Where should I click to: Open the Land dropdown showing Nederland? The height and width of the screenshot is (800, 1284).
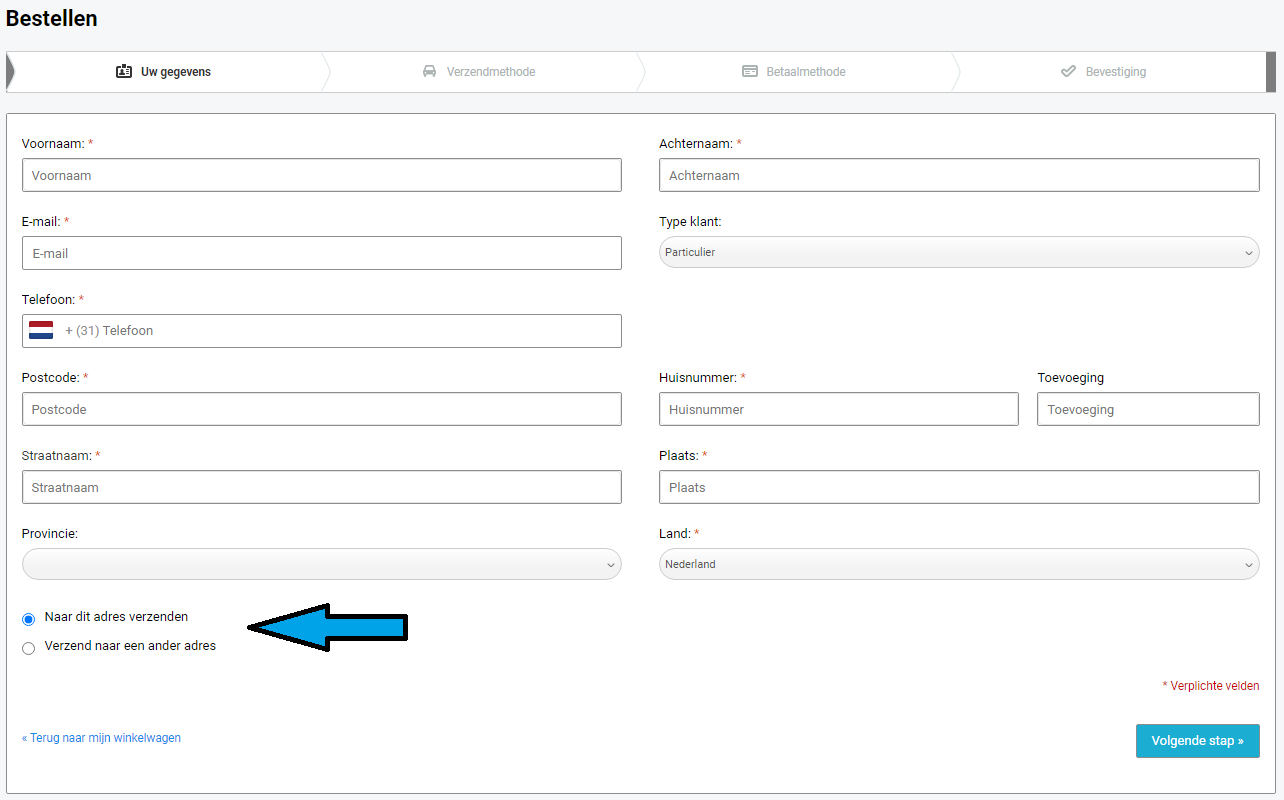click(958, 565)
